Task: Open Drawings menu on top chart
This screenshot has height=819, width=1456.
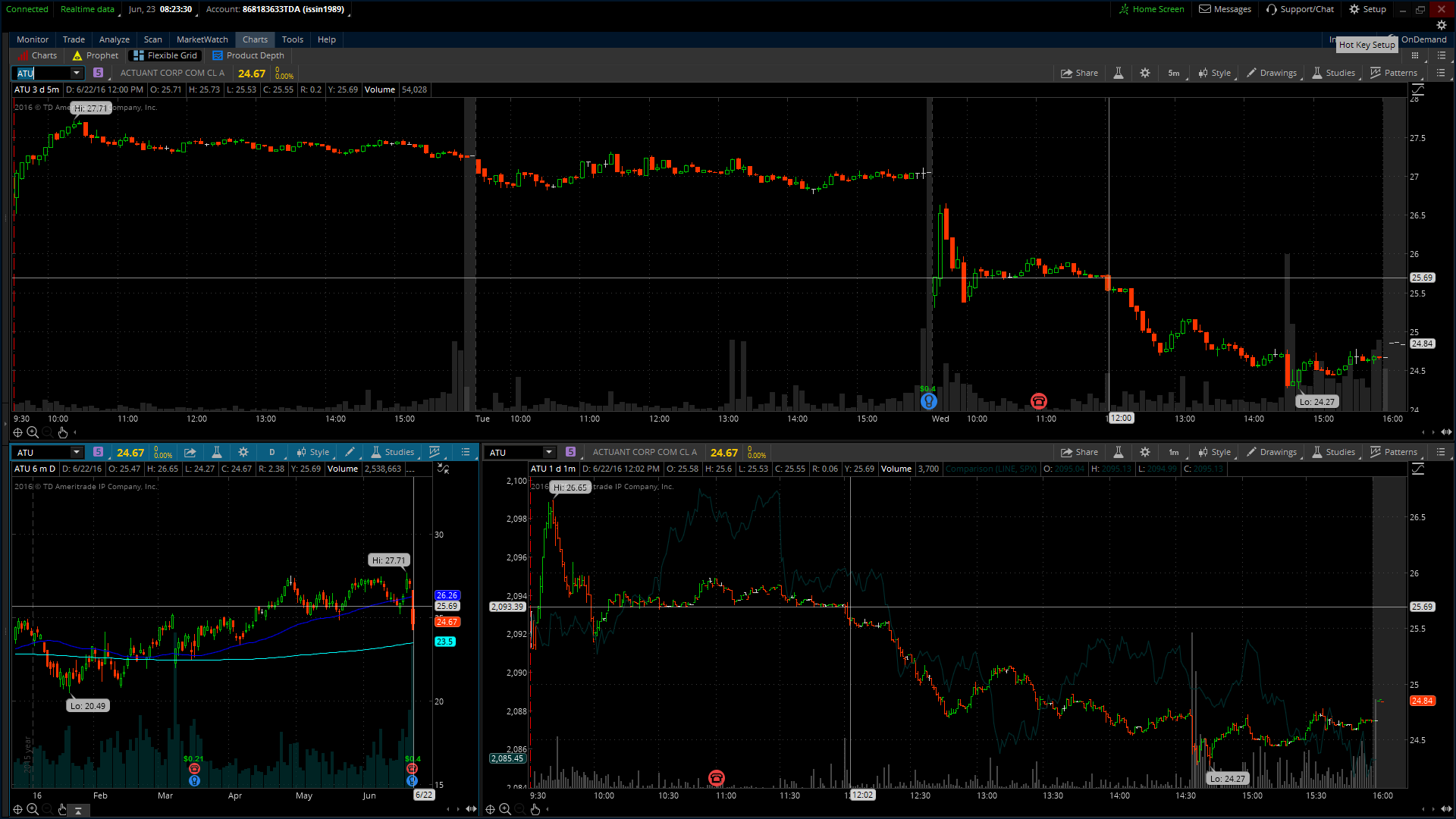Action: (x=1272, y=73)
